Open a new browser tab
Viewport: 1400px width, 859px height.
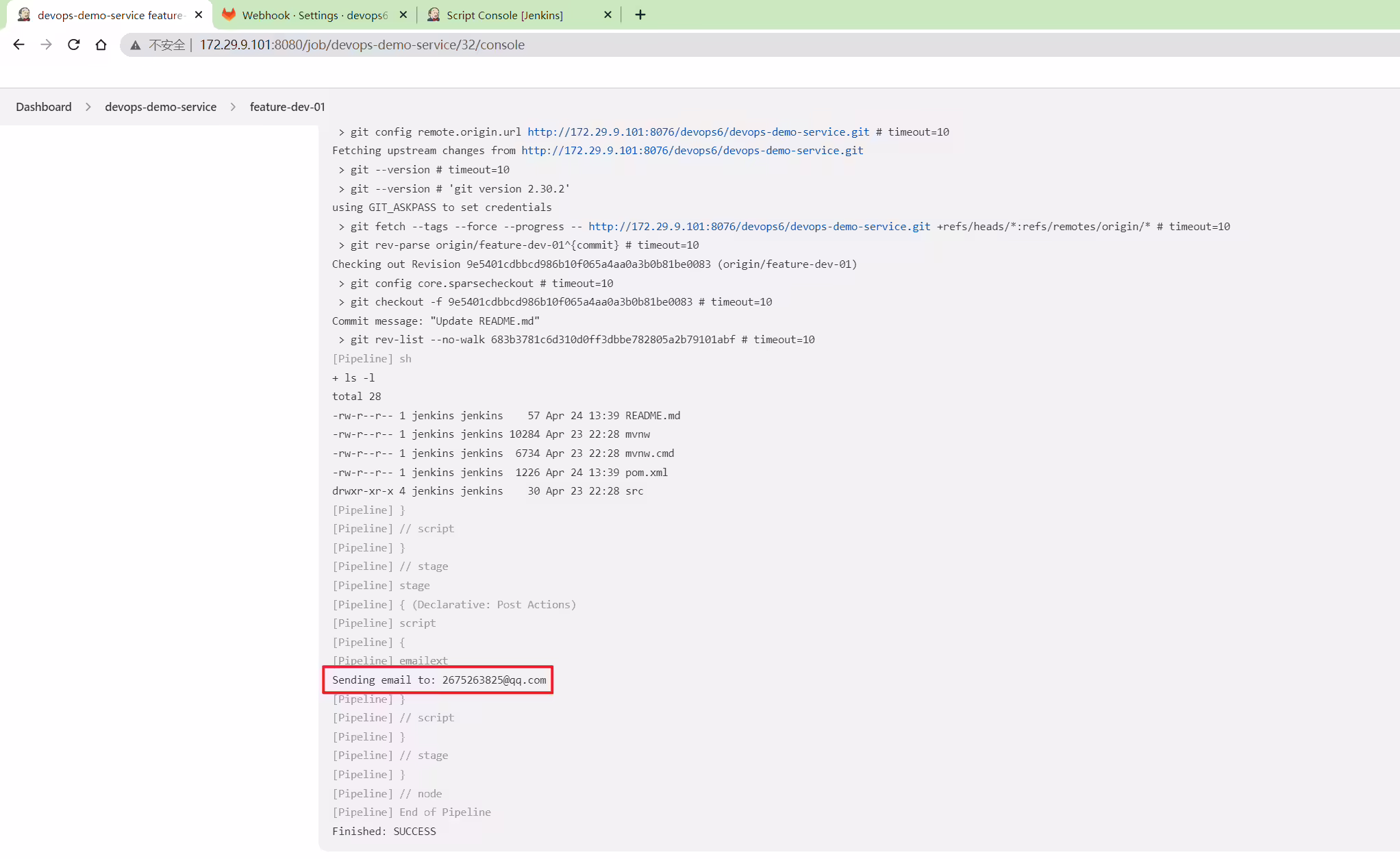click(640, 14)
